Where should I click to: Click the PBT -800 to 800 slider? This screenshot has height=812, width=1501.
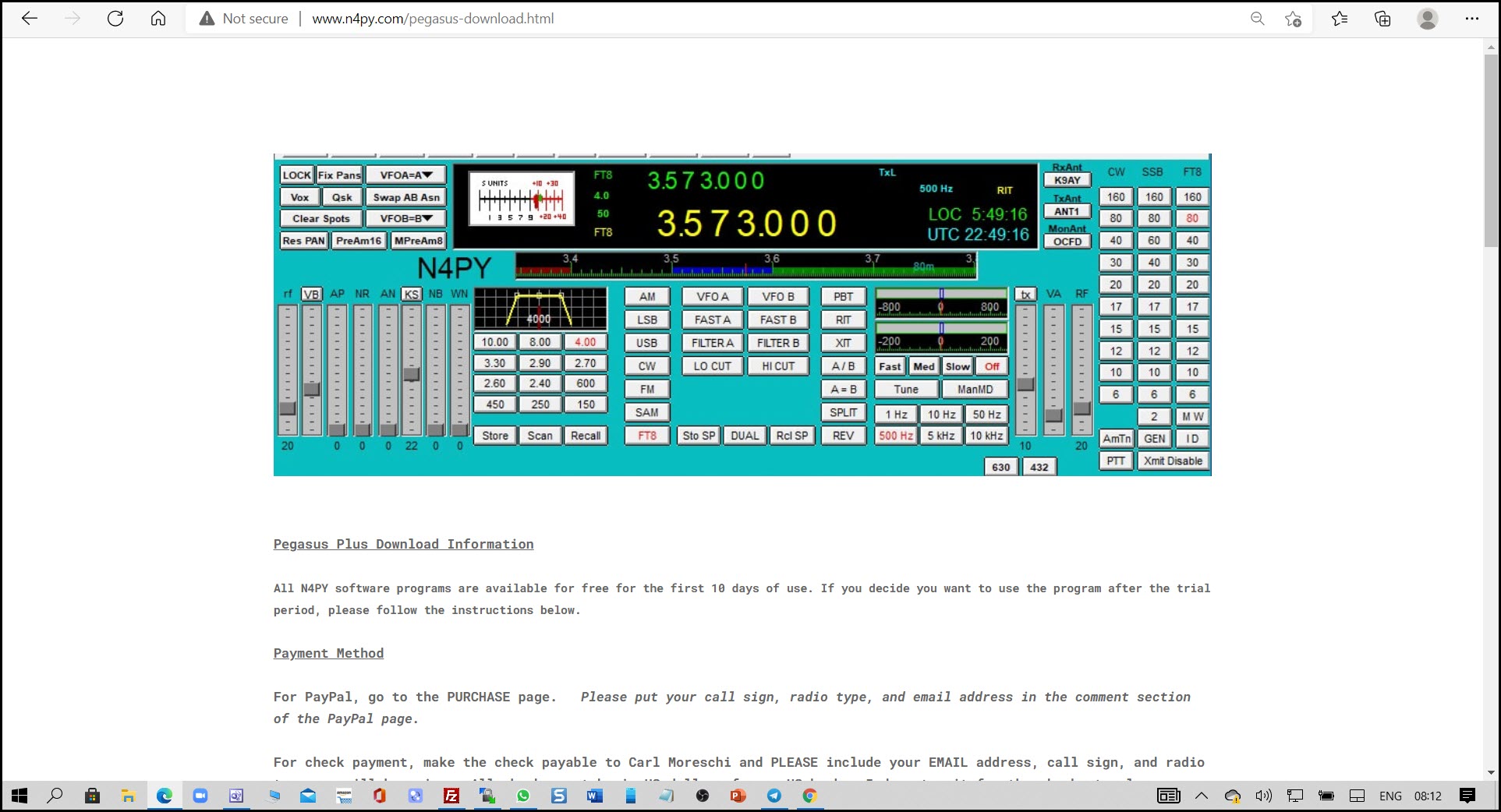point(941,302)
